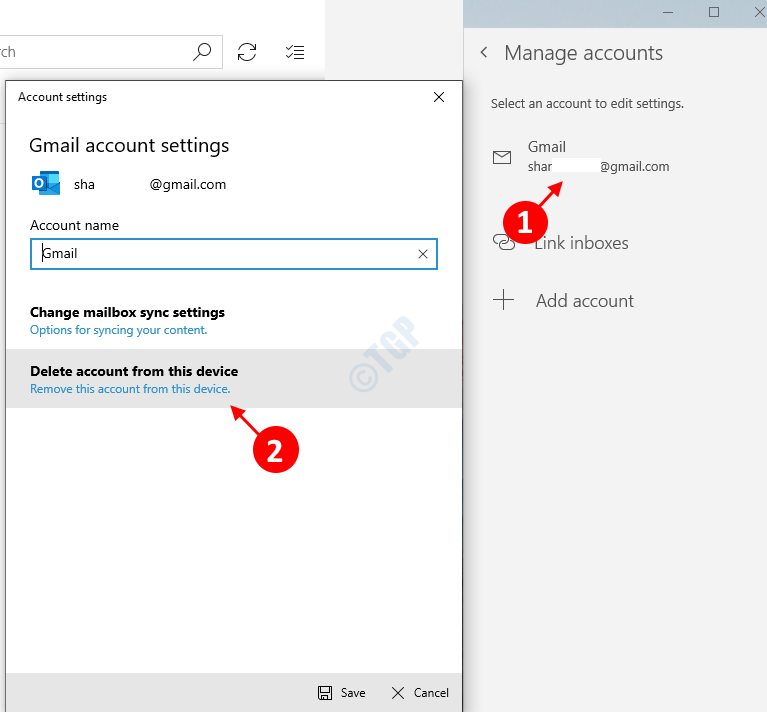Choose Delete account from this device
Screen dimensions: 767x712
pyautogui.click(x=234, y=378)
